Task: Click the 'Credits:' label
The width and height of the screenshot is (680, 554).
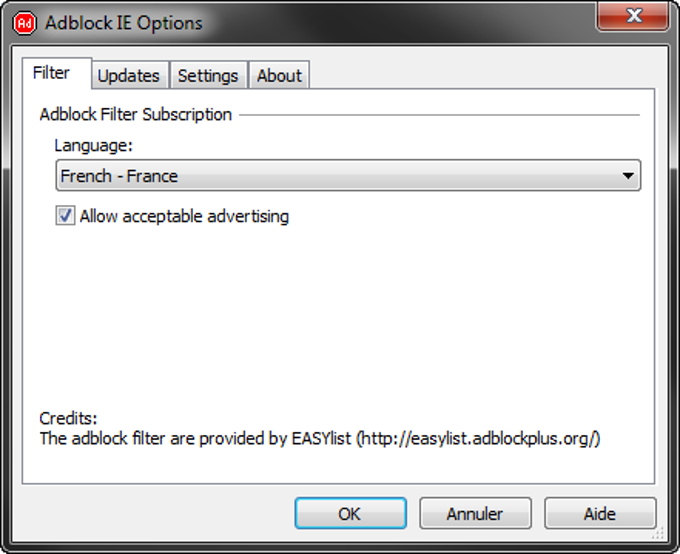Action: click(68, 418)
